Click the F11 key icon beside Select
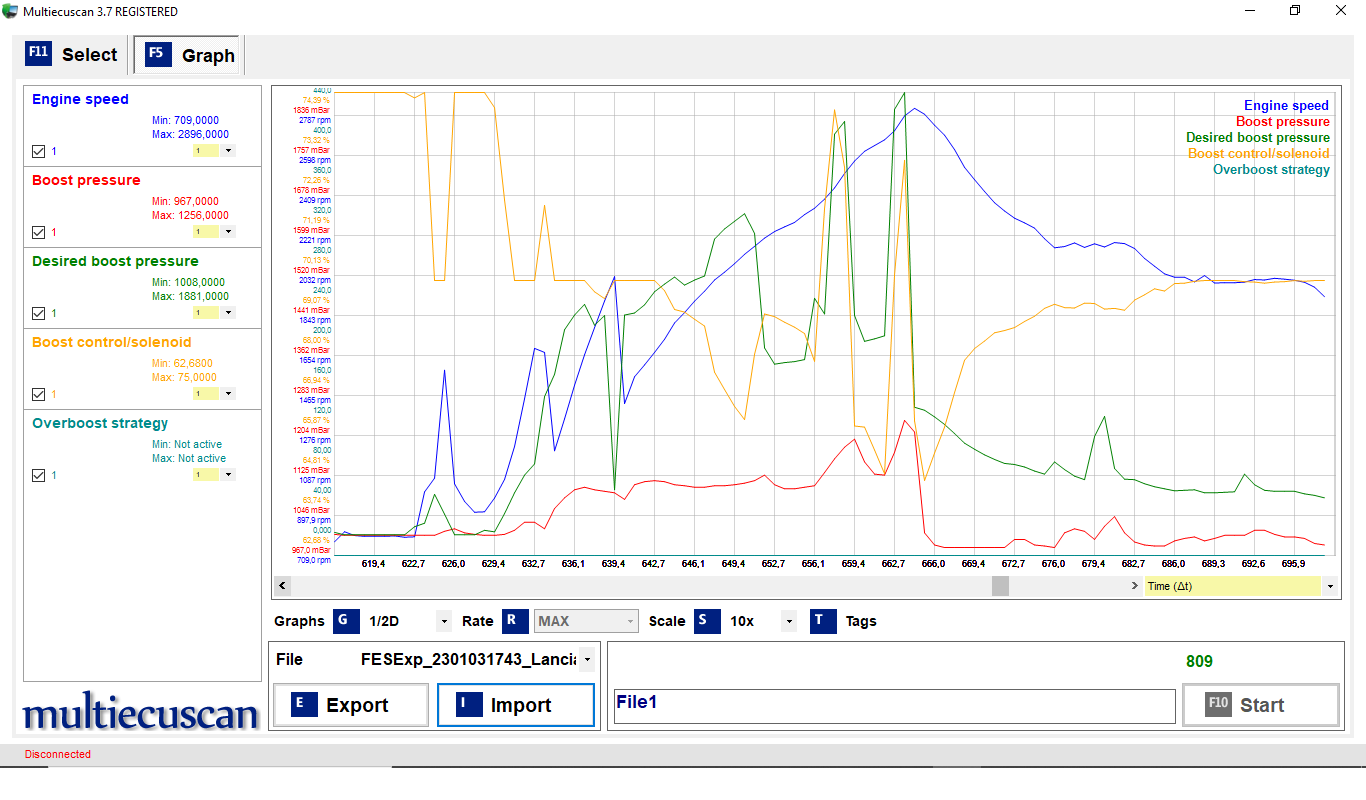The image size is (1366, 800). point(38,54)
